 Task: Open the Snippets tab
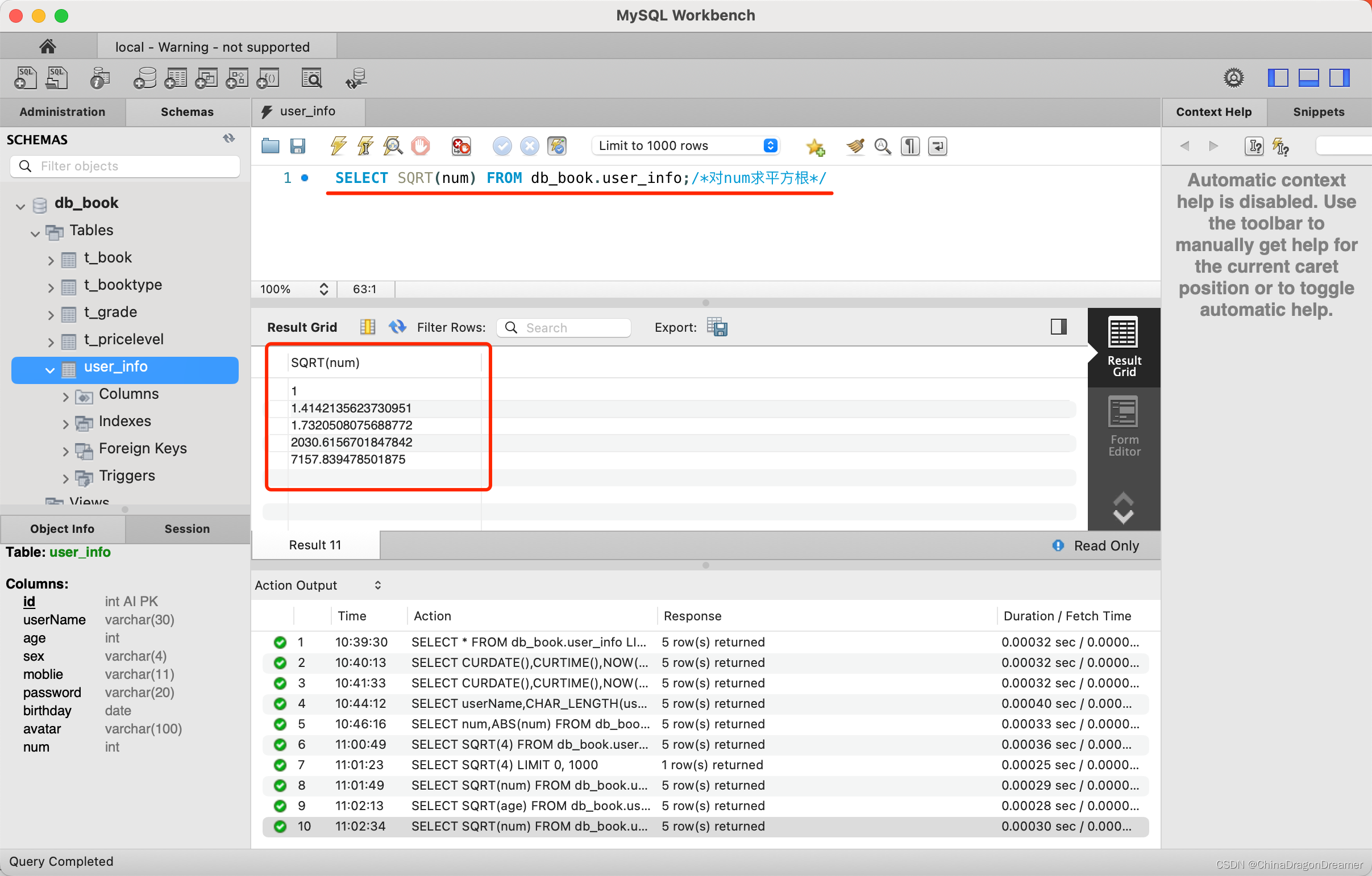[1319, 112]
